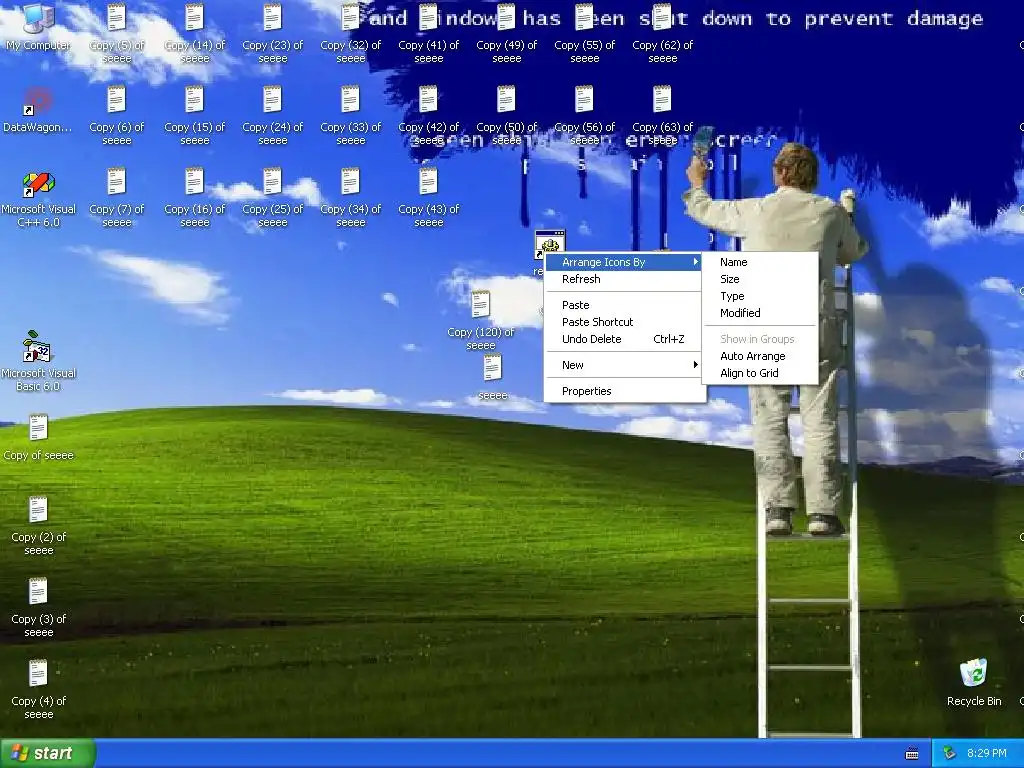Select the Recycle Bin icon

(x=974, y=682)
